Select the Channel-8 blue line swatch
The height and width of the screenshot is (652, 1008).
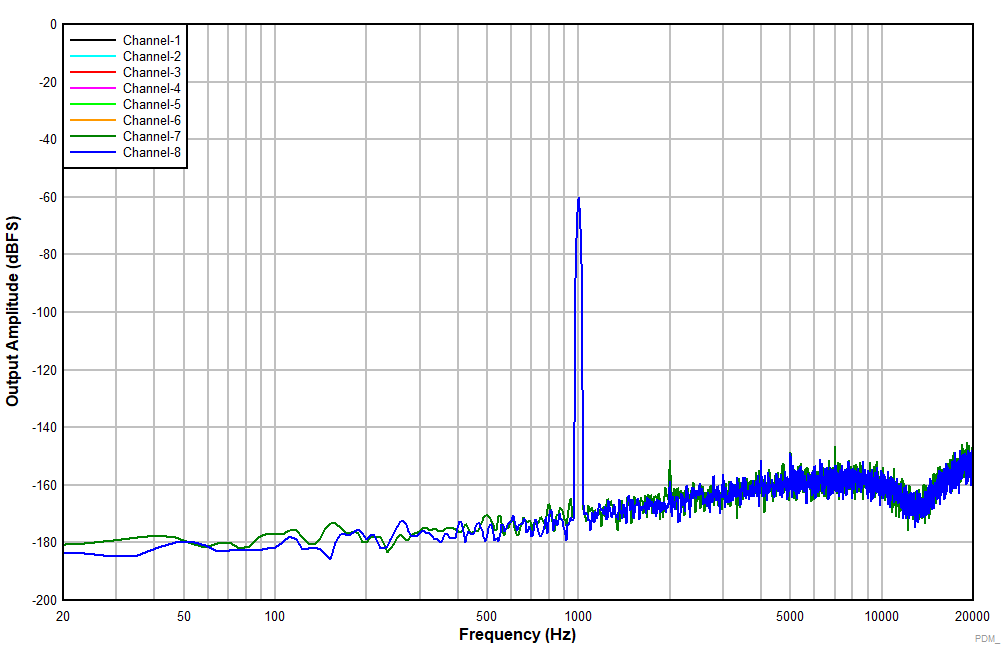click(95, 152)
